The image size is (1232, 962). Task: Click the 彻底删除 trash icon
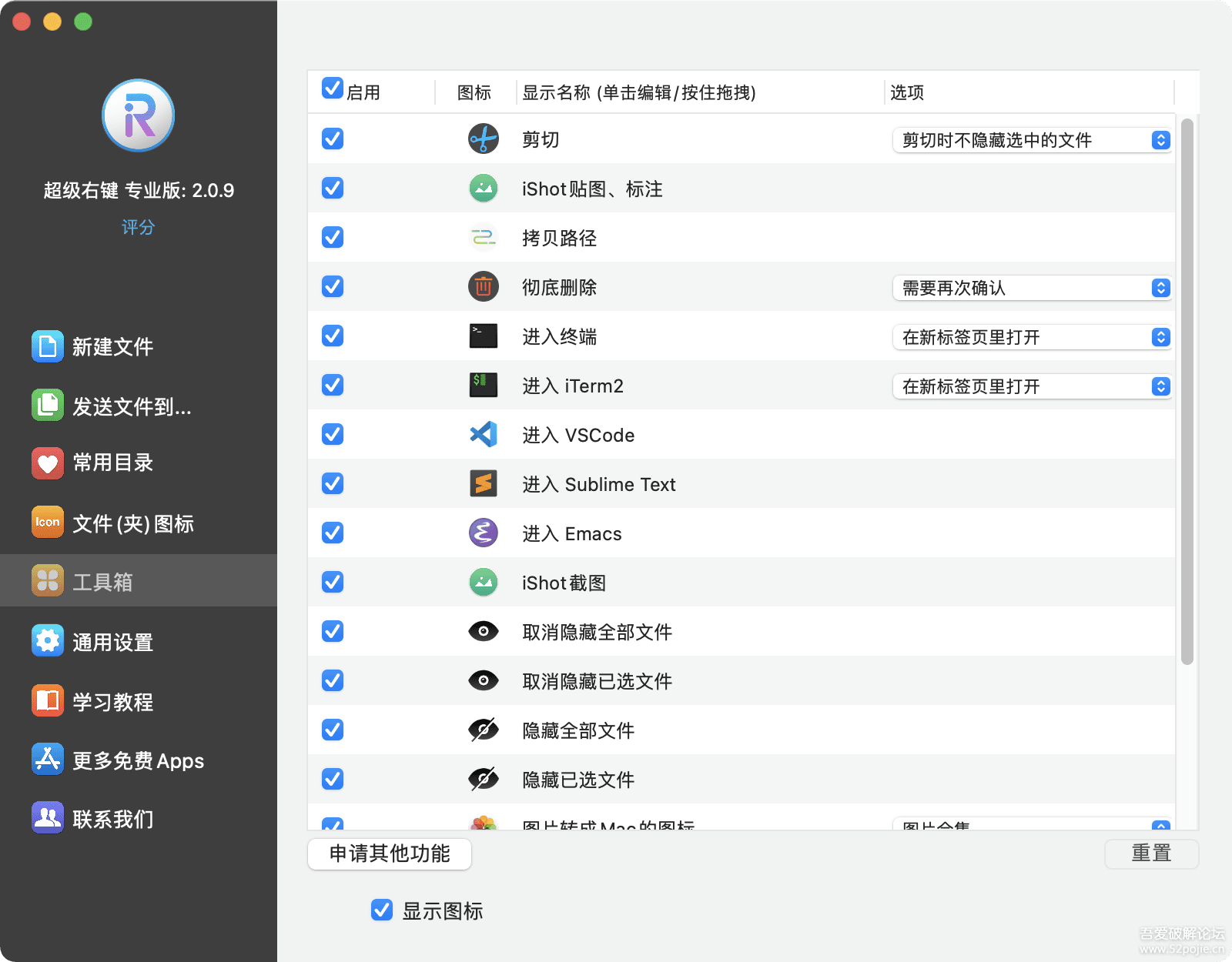click(x=483, y=287)
